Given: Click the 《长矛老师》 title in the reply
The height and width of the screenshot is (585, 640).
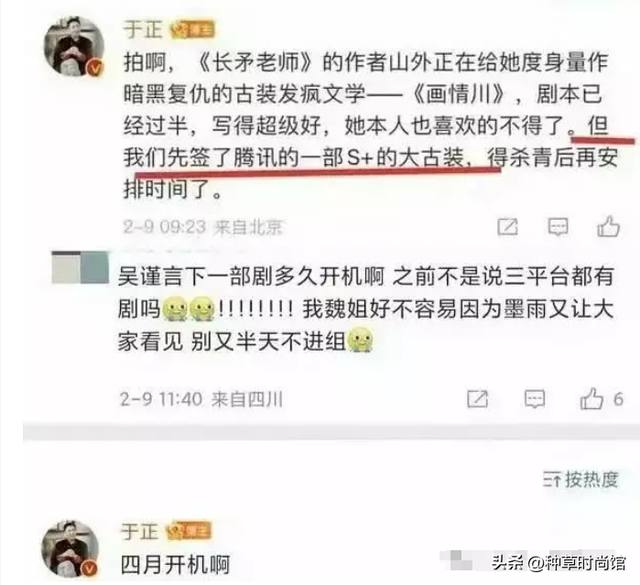Looking at the screenshot, I should [255, 63].
